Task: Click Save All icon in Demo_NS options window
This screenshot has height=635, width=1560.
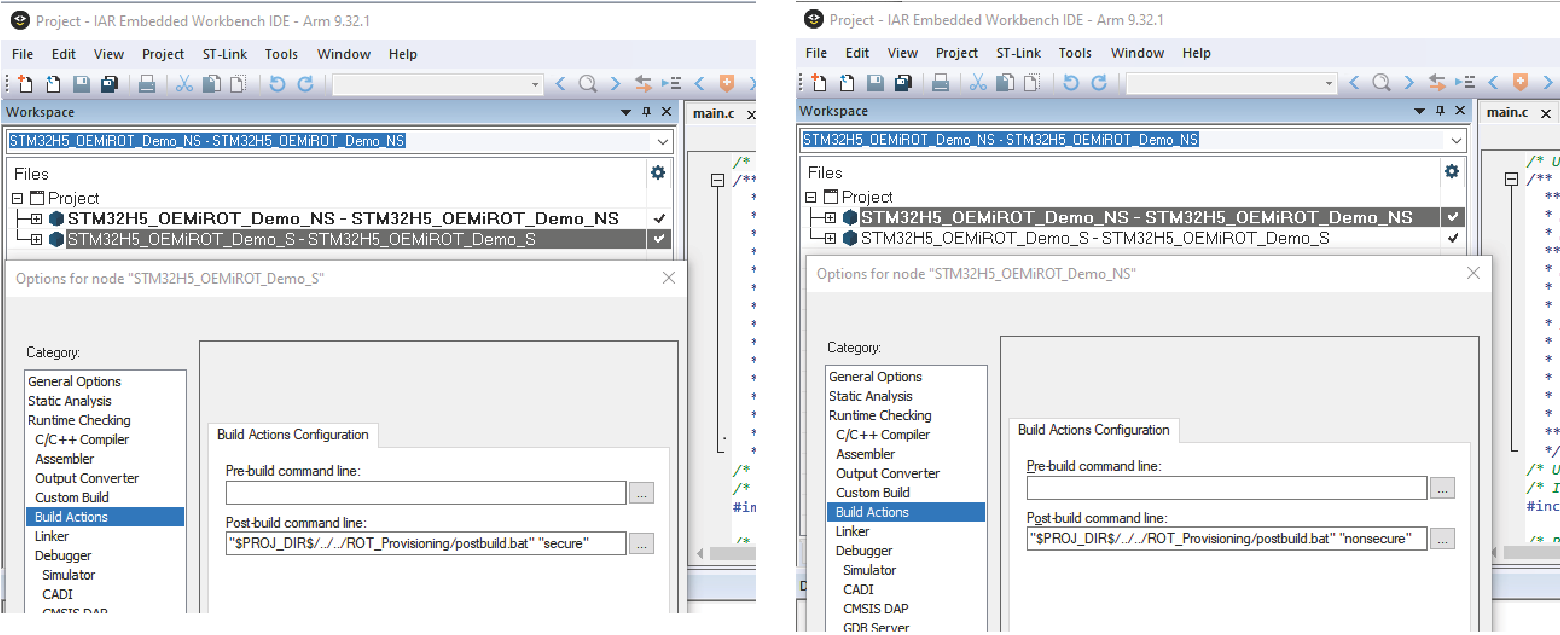Action: coord(903,83)
